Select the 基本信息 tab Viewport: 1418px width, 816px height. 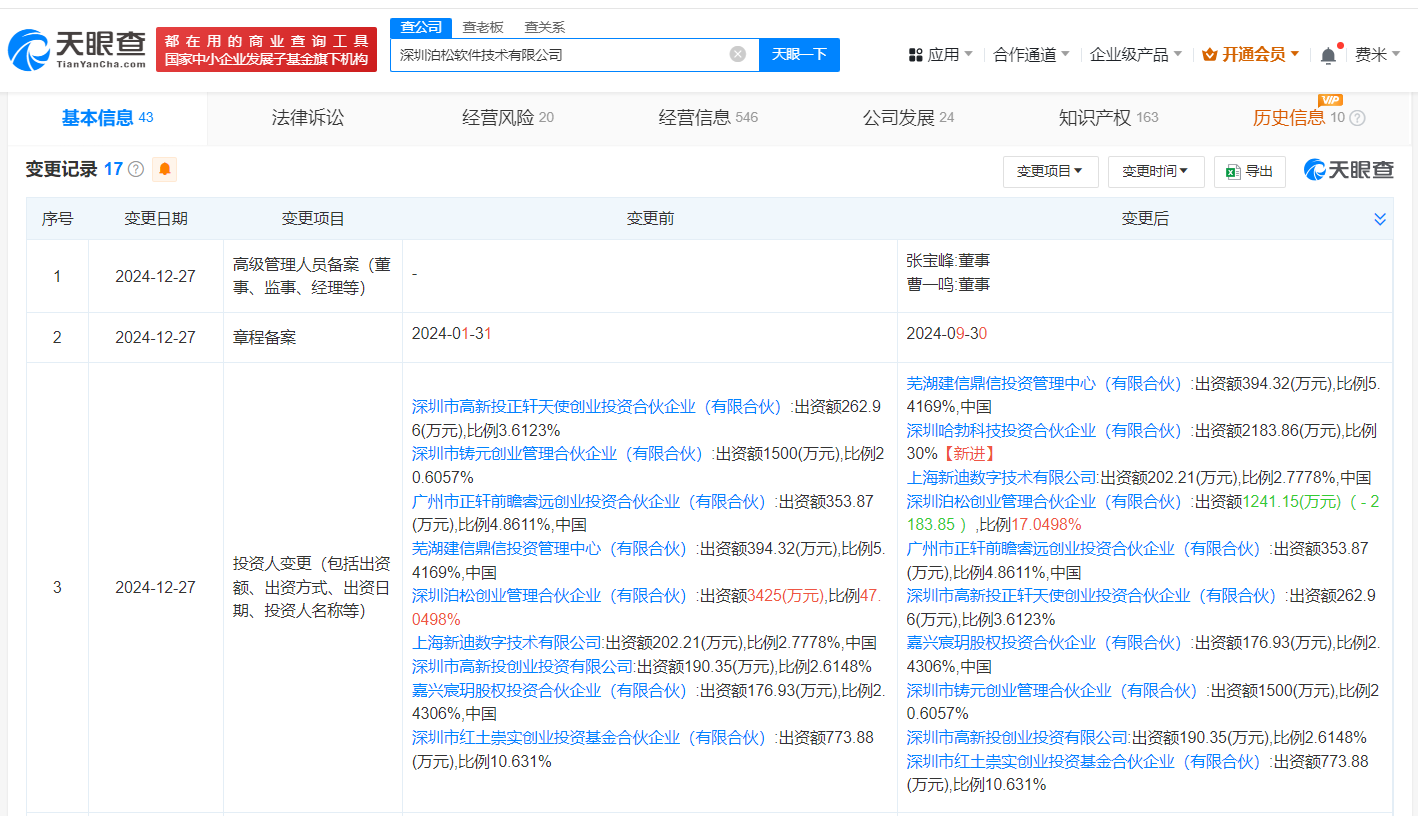tap(108, 118)
